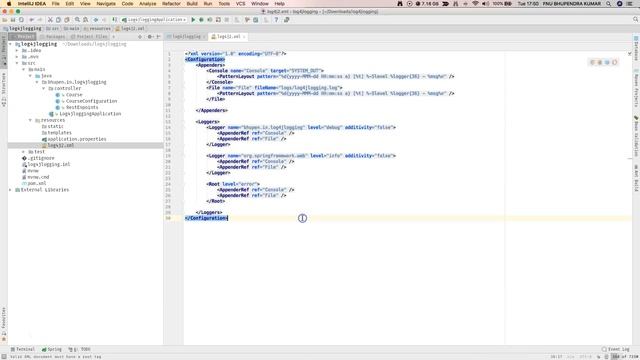Toggle the Database tool window on right edge
The width and height of the screenshot is (640, 360).
tap(636, 48)
